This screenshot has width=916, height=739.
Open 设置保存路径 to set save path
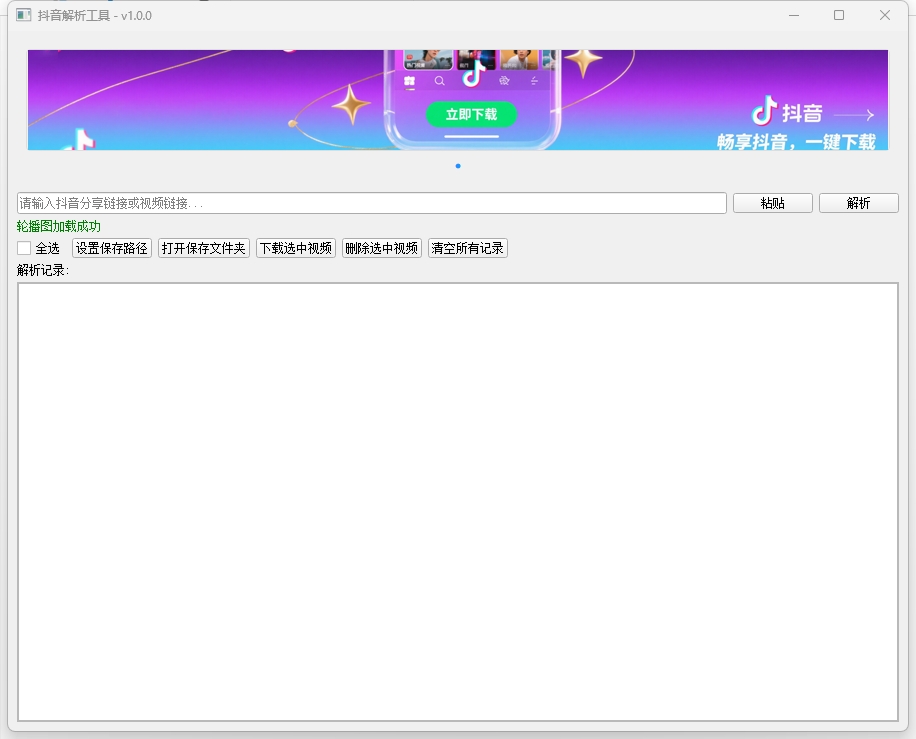pos(112,248)
